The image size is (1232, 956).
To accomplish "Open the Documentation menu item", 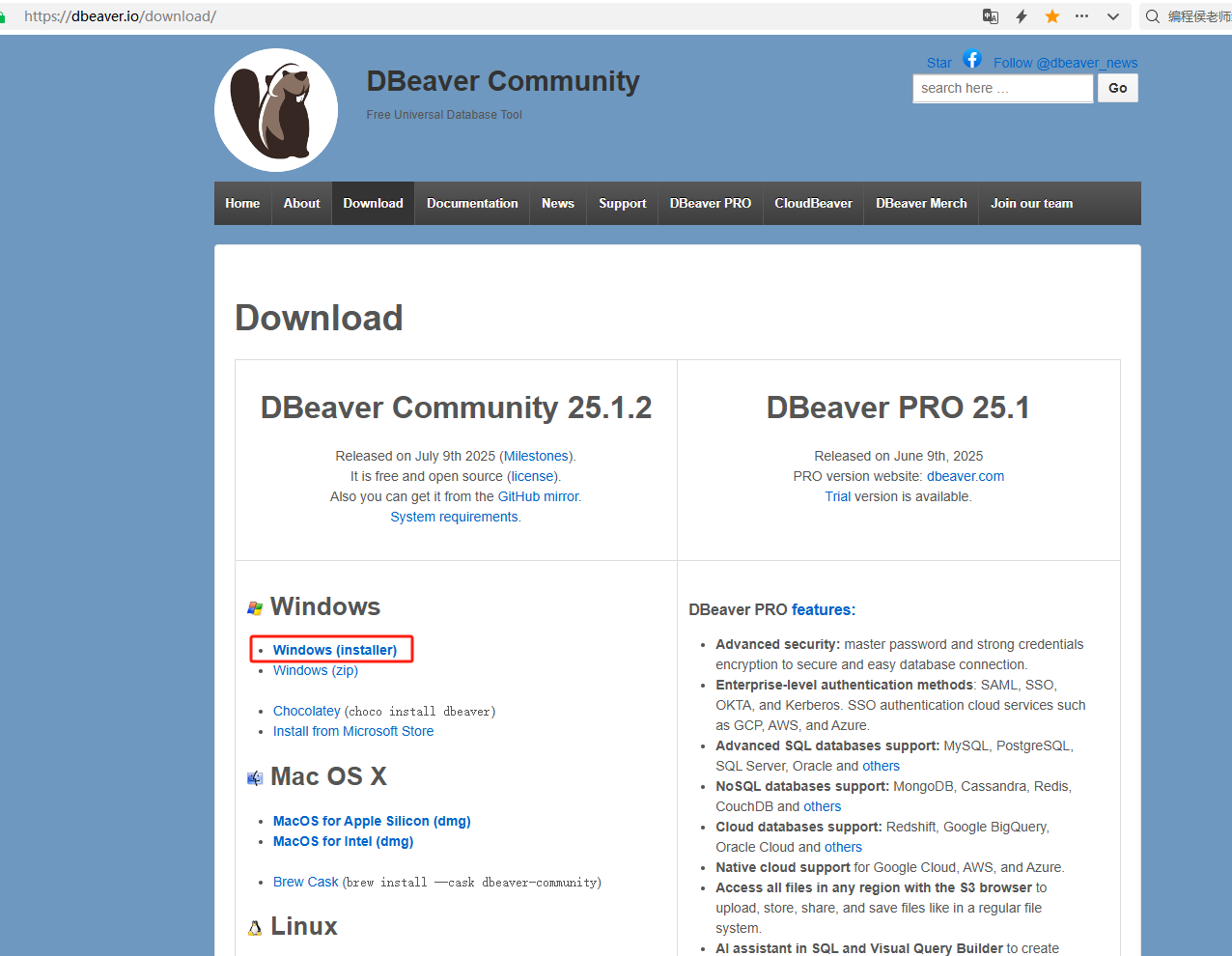I will coord(472,203).
